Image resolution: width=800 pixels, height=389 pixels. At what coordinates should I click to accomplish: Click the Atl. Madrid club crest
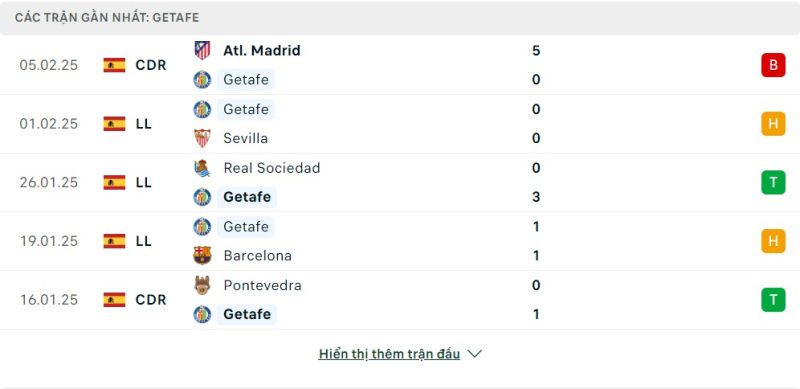(x=202, y=51)
